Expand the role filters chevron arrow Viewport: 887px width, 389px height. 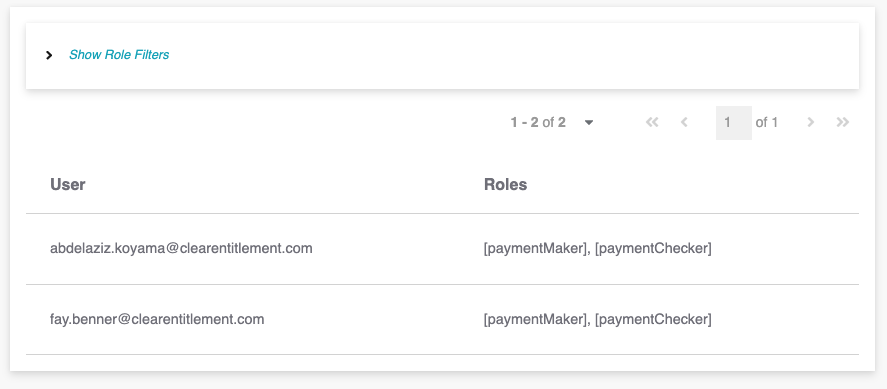49,55
